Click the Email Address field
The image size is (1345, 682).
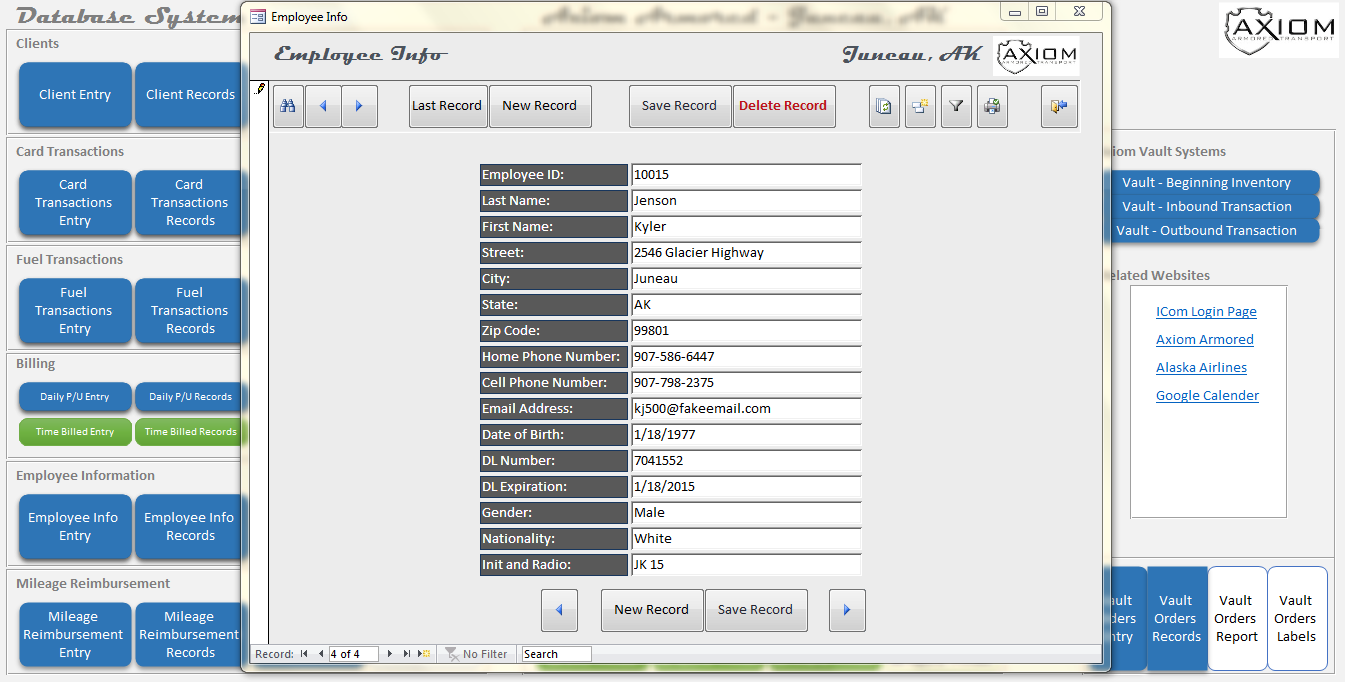(746, 409)
